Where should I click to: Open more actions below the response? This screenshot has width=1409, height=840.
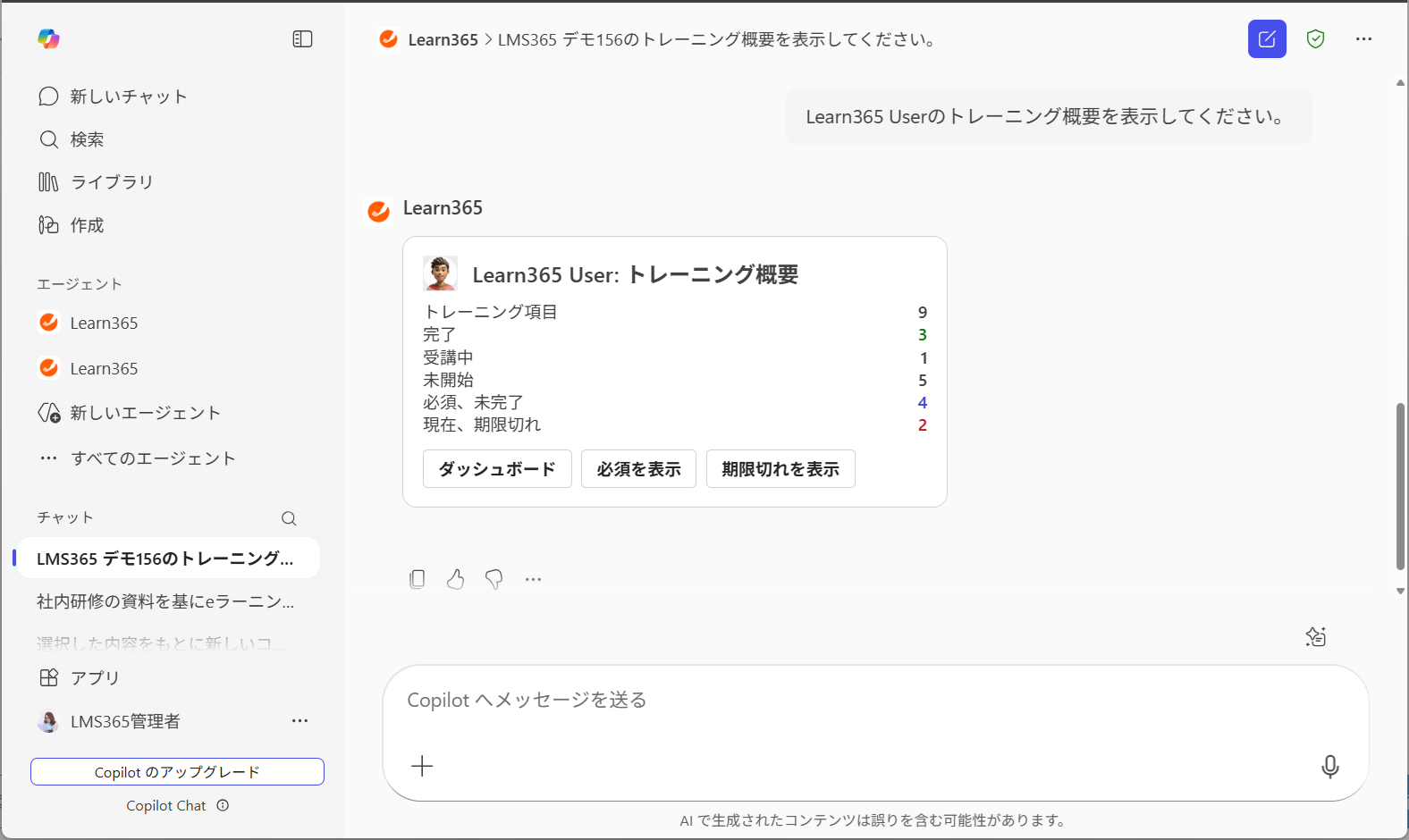[534, 579]
